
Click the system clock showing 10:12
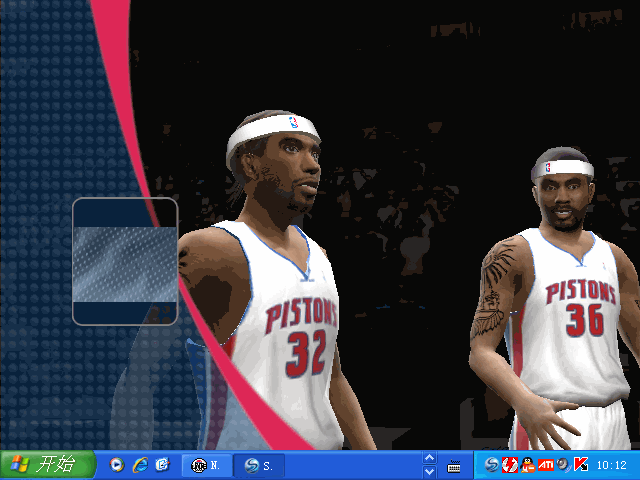tap(611, 465)
